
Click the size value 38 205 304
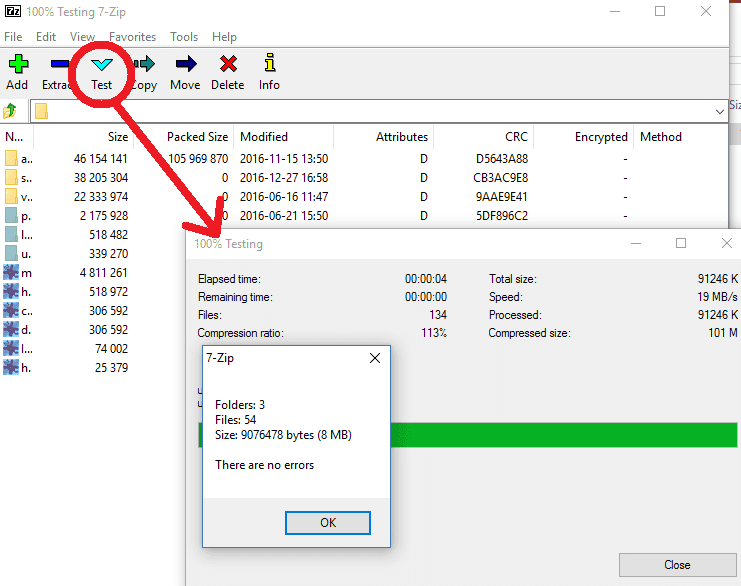(x=101, y=178)
